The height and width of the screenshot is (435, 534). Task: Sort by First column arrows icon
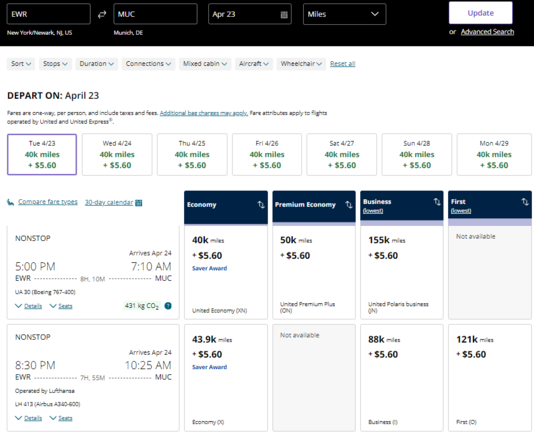(525, 202)
